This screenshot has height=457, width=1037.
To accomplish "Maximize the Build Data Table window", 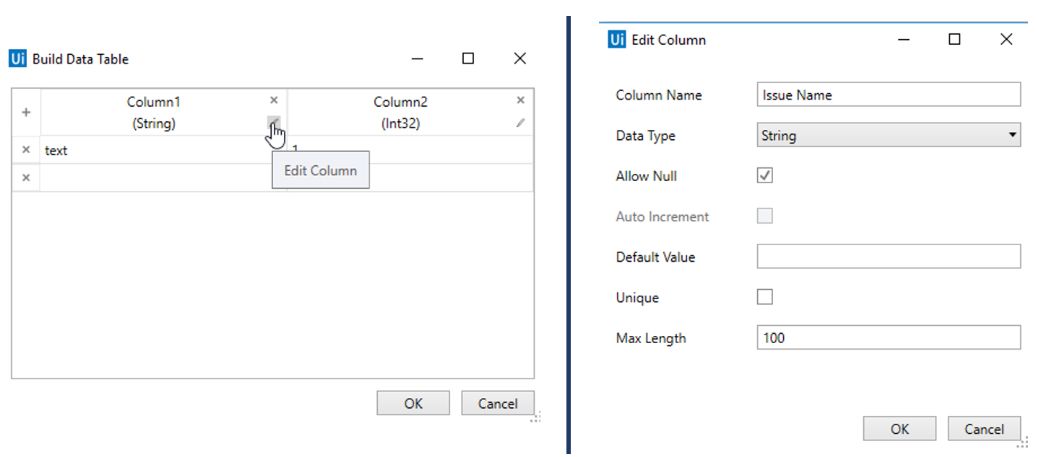I will (x=468, y=59).
